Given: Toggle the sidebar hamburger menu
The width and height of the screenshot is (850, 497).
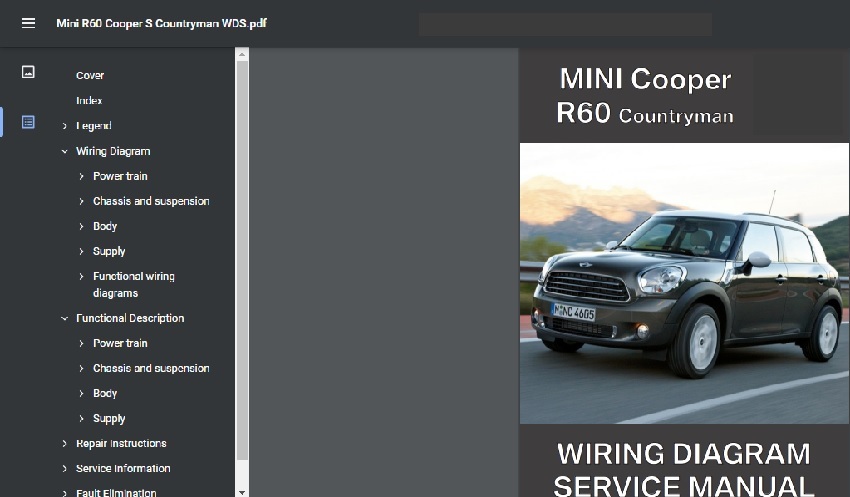Looking at the screenshot, I should (28, 23).
